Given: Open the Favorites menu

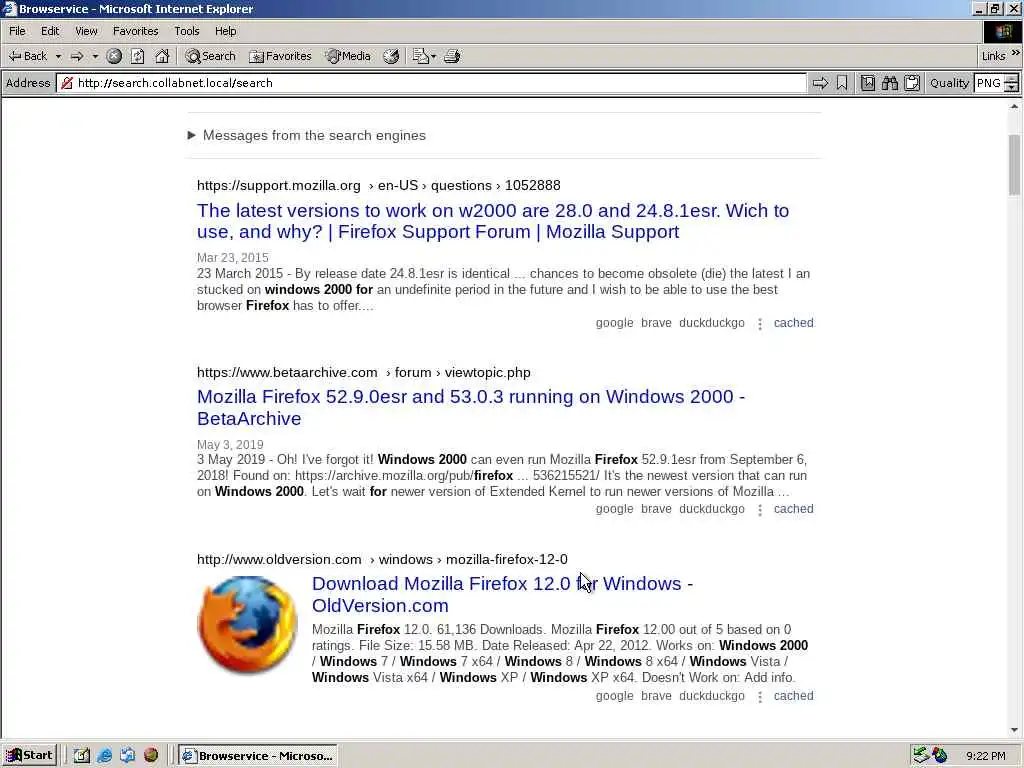Looking at the screenshot, I should pyautogui.click(x=135, y=31).
